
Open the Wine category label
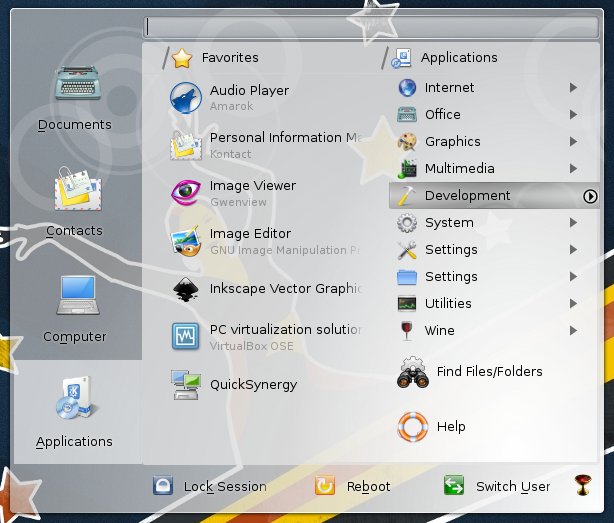439,331
